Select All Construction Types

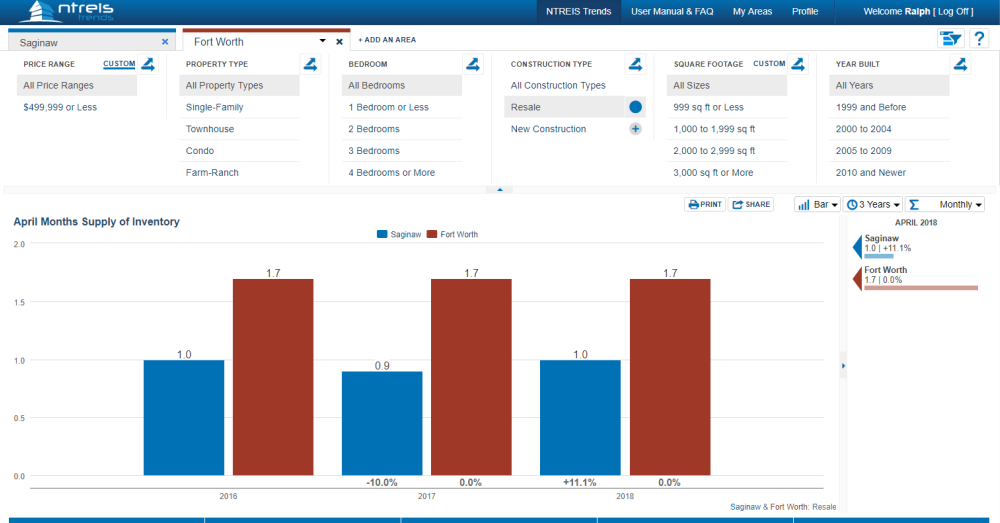point(564,85)
